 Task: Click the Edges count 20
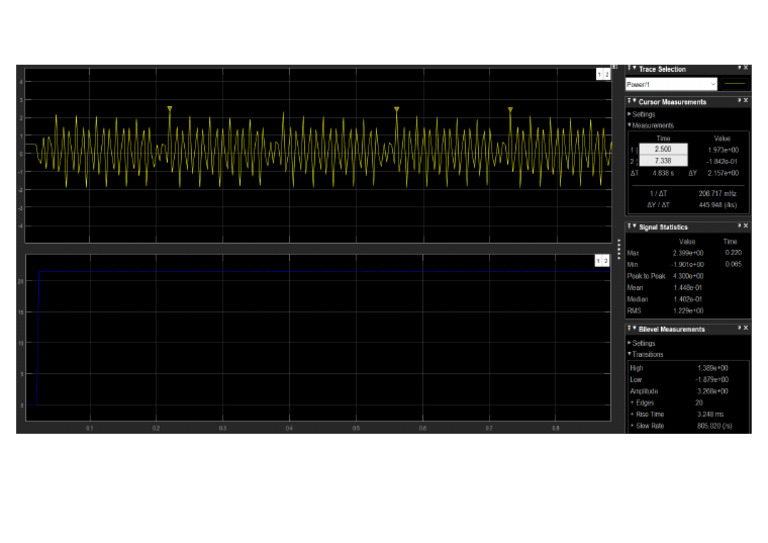click(699, 403)
